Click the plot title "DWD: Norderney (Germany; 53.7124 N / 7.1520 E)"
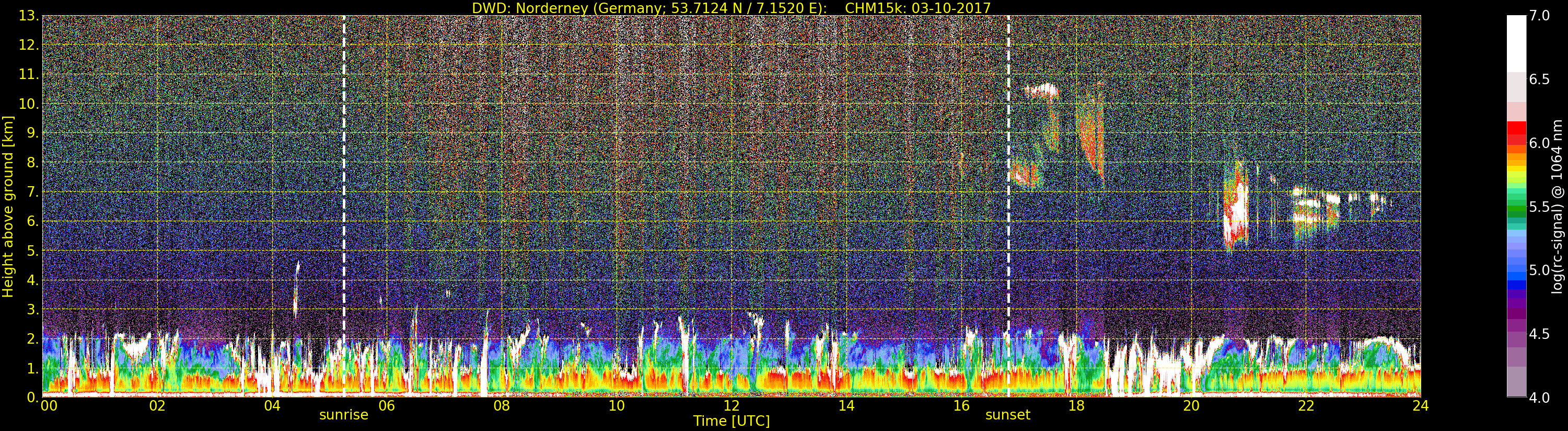The image size is (1568, 431). [x=649, y=8]
